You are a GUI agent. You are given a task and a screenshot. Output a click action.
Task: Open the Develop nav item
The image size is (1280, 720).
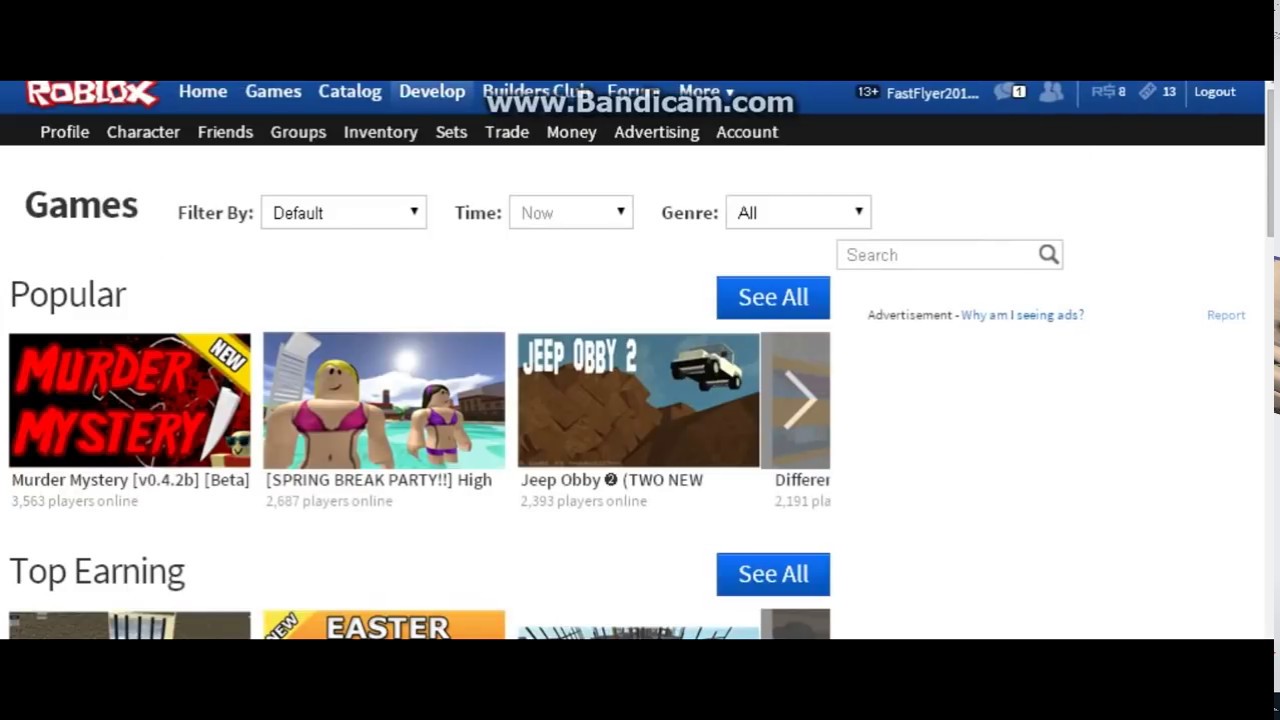click(432, 91)
